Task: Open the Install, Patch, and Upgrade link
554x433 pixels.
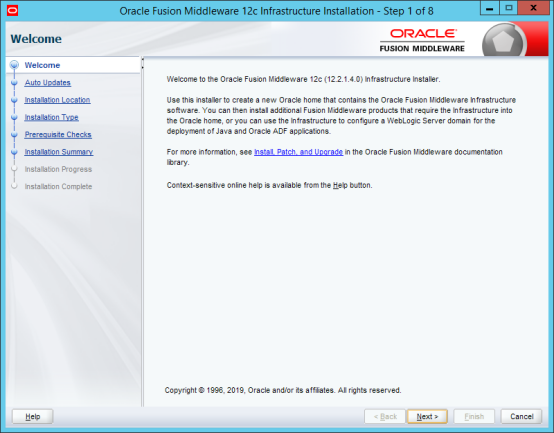Action: click(298, 152)
